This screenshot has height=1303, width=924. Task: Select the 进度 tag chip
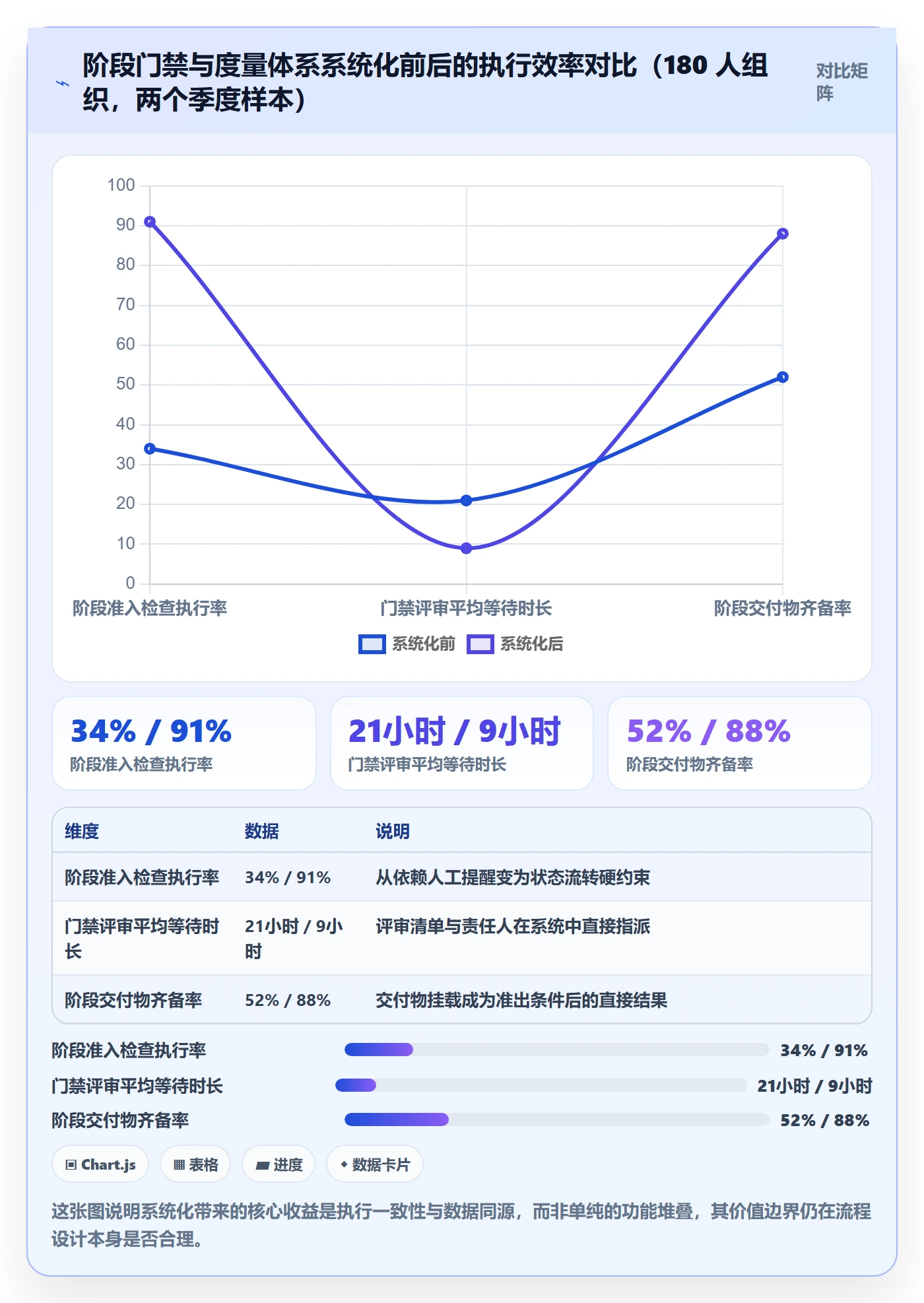(x=279, y=1164)
